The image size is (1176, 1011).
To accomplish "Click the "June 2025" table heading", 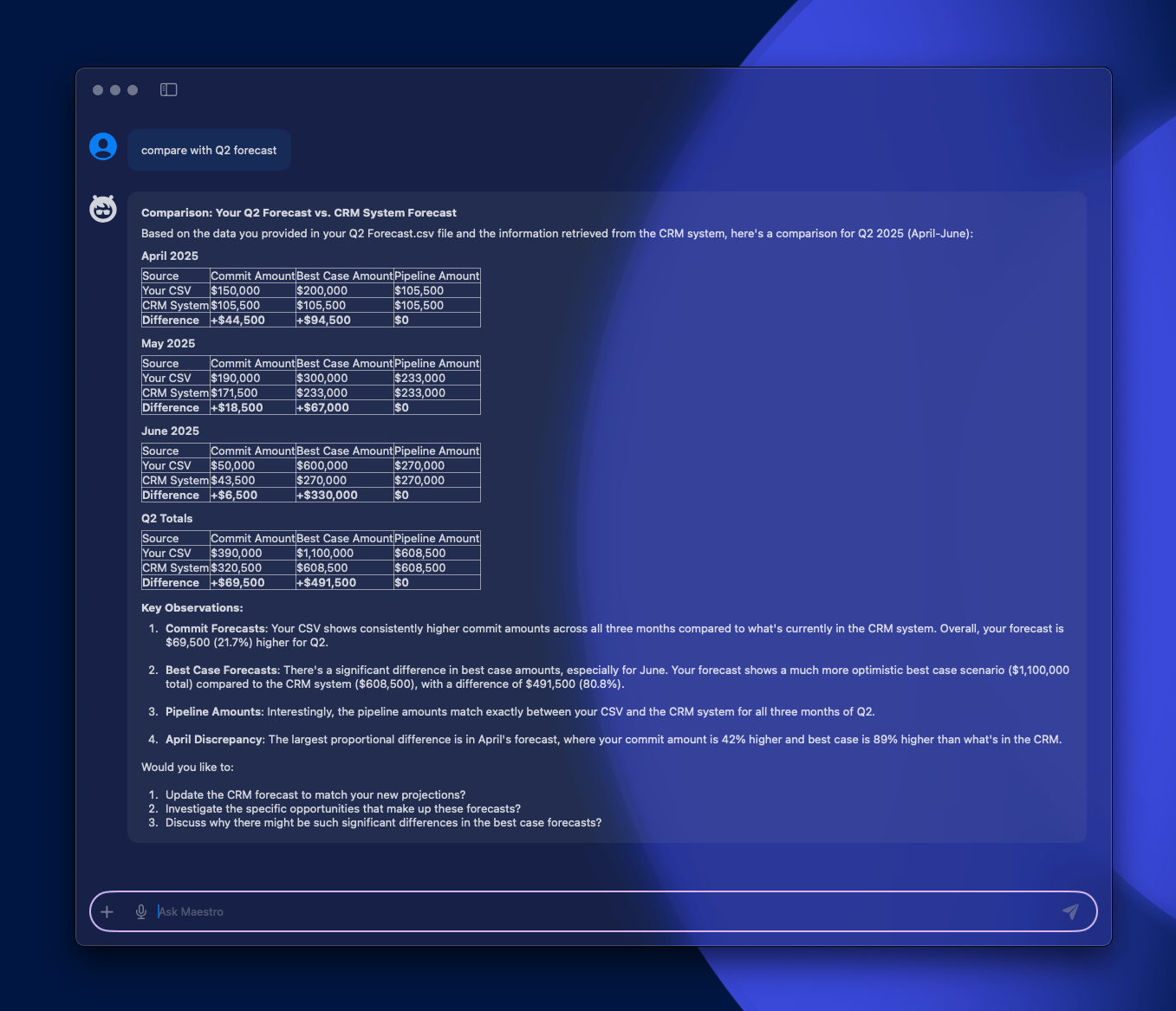I will pyautogui.click(x=170, y=431).
